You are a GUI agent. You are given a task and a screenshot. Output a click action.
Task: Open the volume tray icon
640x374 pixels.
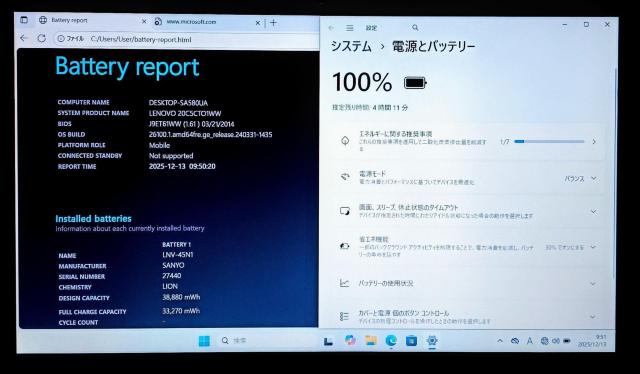[556, 341]
